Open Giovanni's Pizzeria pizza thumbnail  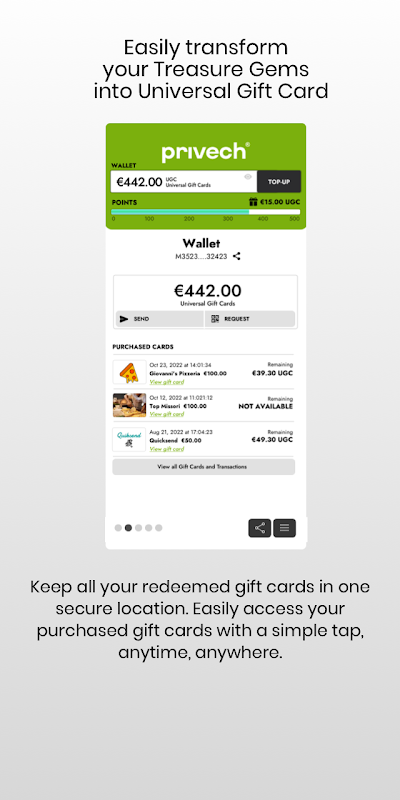129,372
